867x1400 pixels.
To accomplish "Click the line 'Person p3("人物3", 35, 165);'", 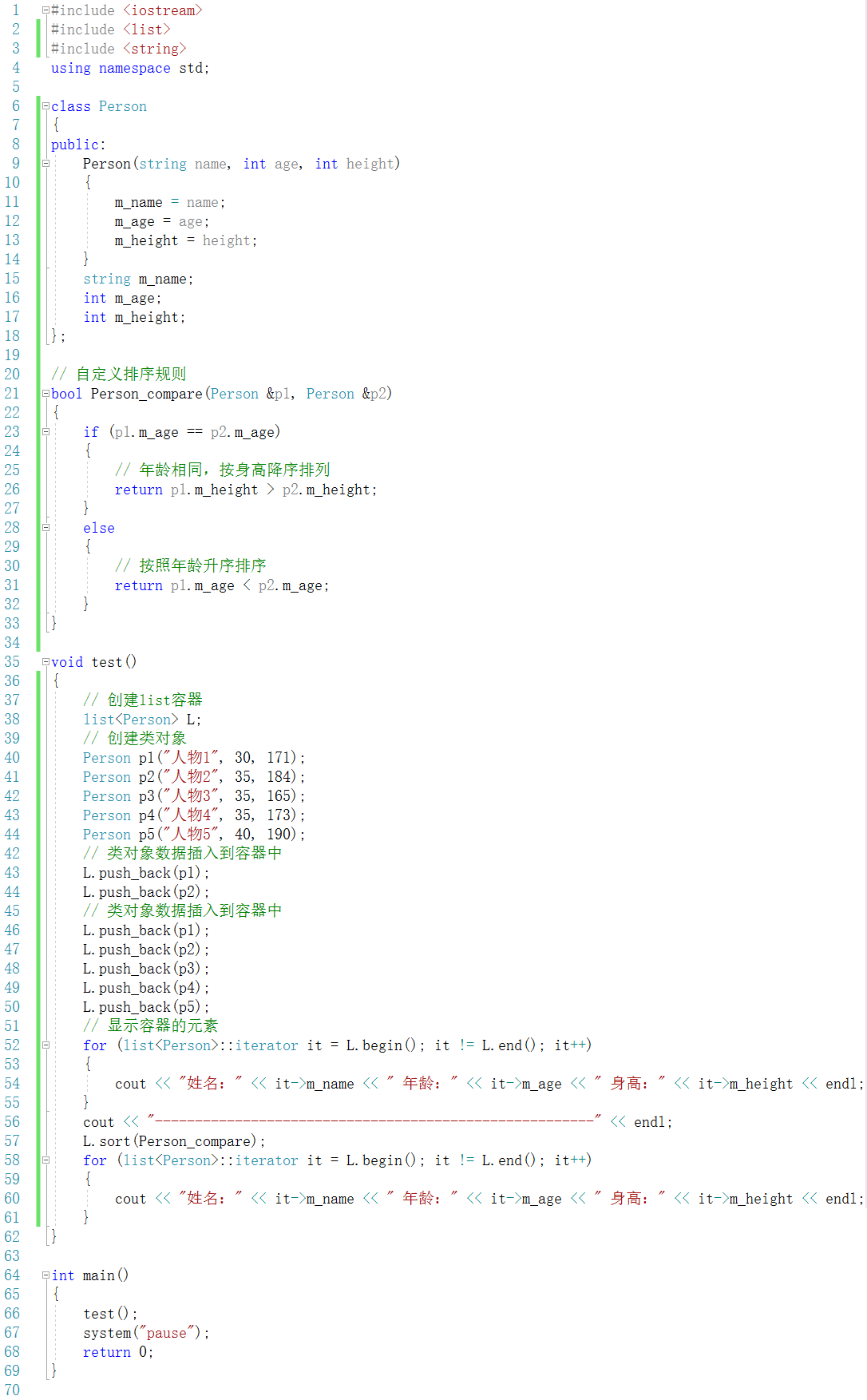I will click(194, 795).
